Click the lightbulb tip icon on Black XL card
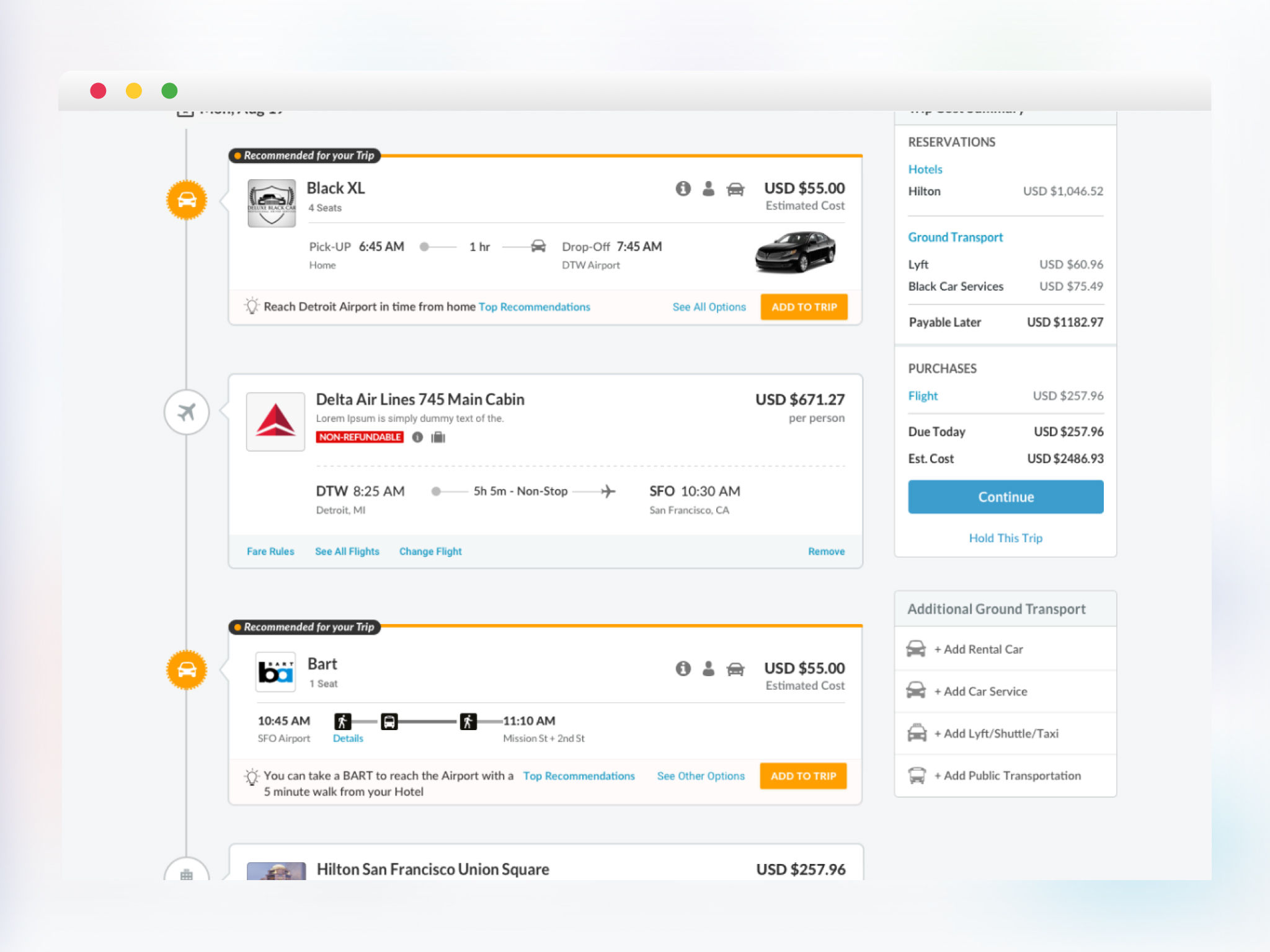 [251, 306]
